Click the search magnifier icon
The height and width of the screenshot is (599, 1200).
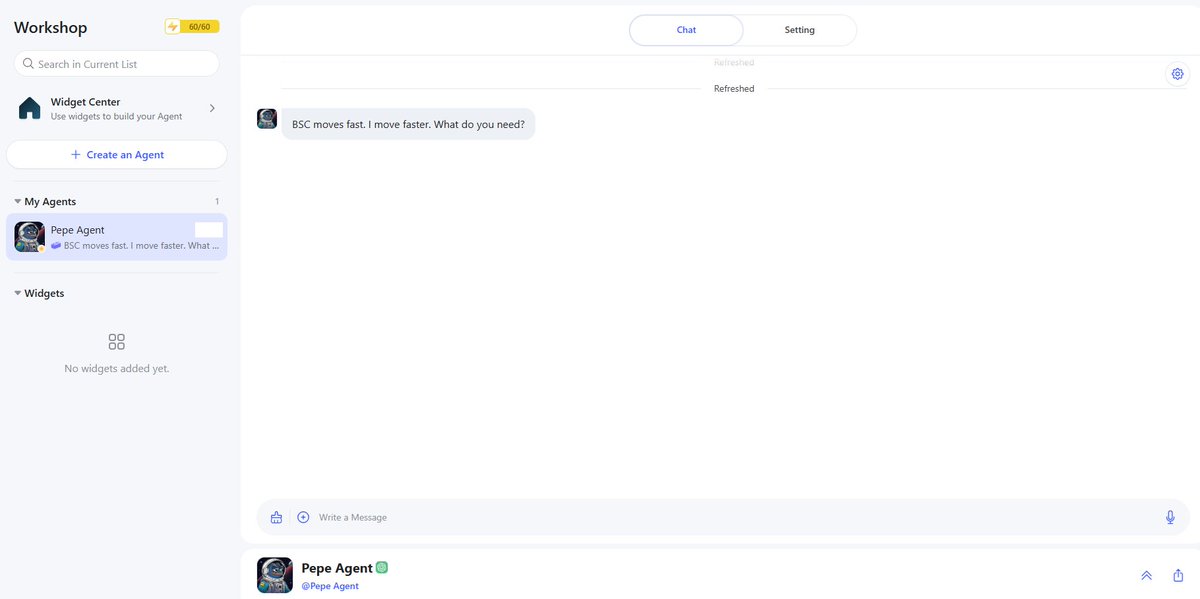click(x=27, y=64)
